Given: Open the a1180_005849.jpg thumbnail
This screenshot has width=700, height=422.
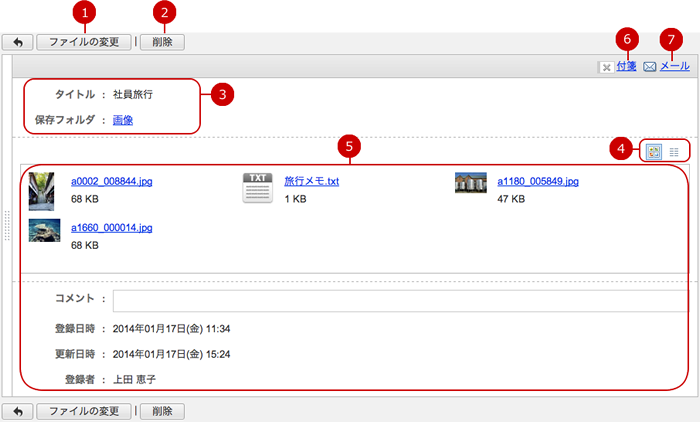Looking at the screenshot, I should tap(471, 183).
